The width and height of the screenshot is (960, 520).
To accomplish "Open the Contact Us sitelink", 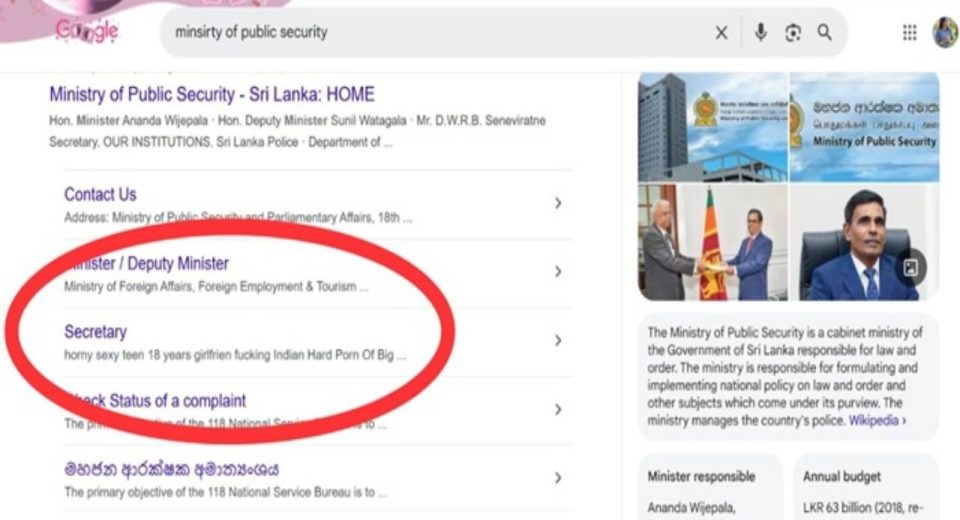I will [100, 194].
